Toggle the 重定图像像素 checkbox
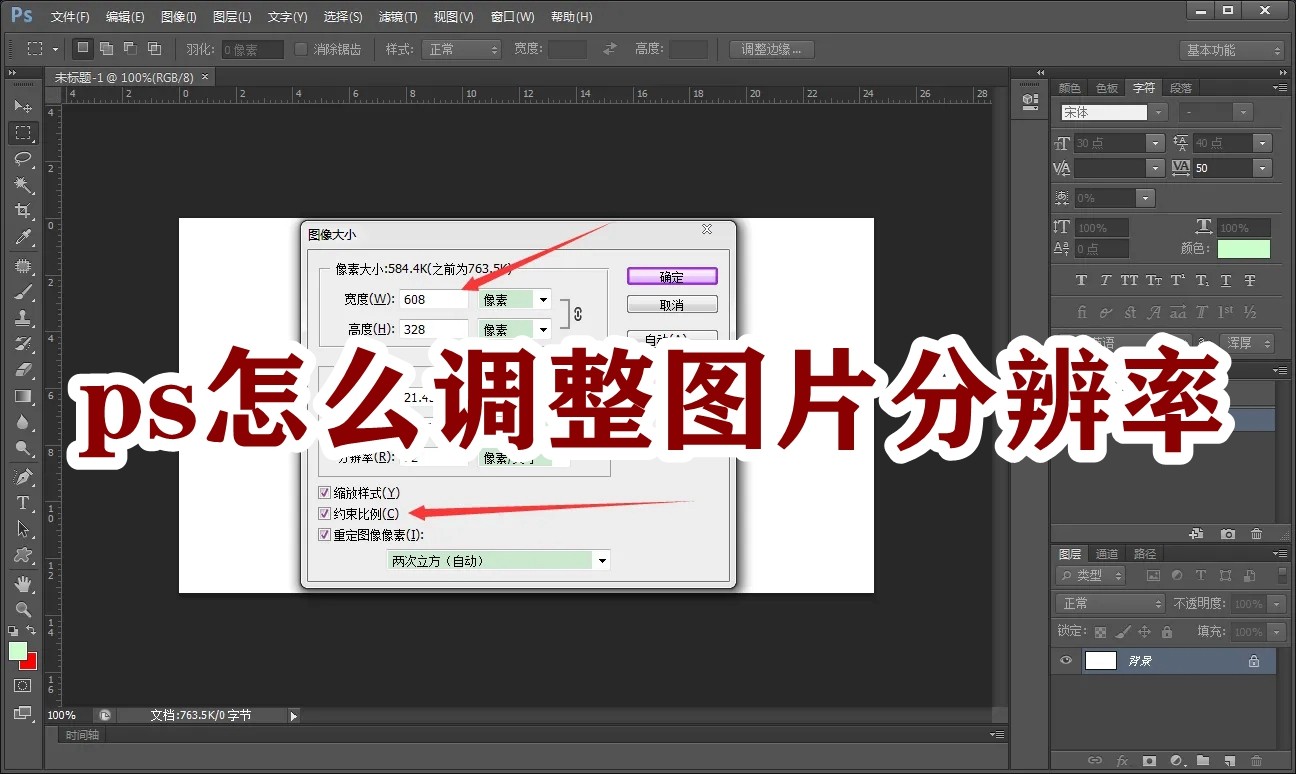Viewport: 1296px width, 774px height. point(324,534)
